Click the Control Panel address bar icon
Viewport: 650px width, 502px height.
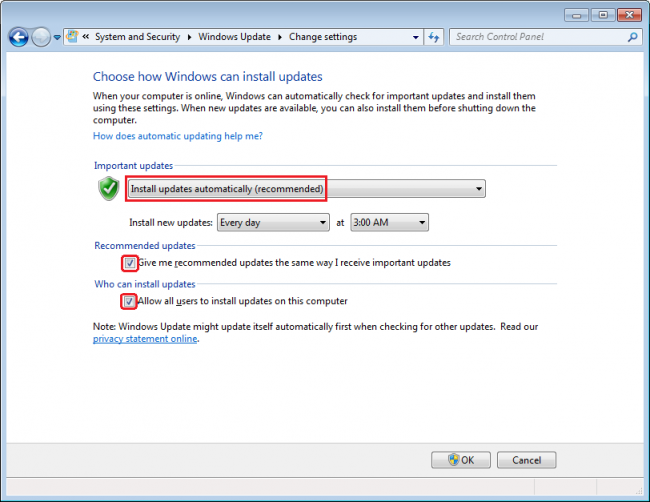[x=74, y=37]
